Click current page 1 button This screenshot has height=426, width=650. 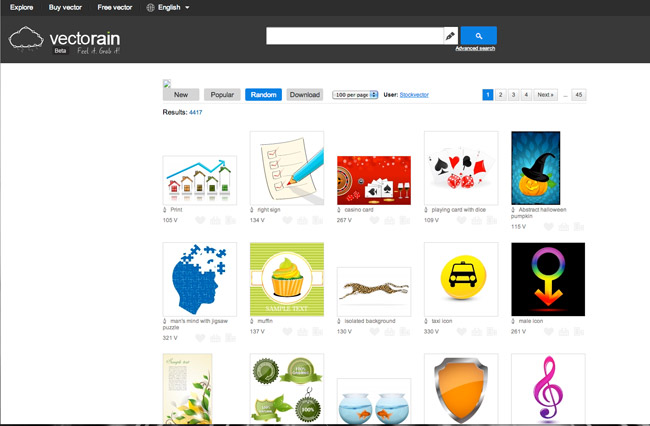[488, 94]
